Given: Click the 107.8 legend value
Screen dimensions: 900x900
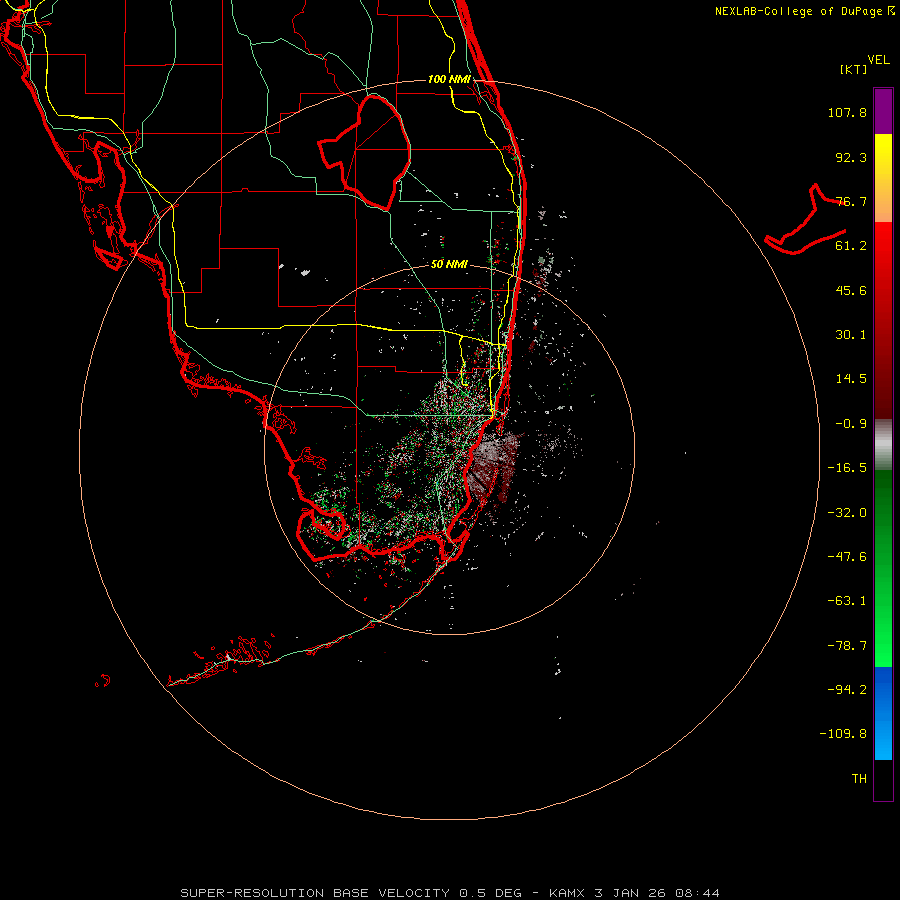Looking at the screenshot, I should click(847, 112).
